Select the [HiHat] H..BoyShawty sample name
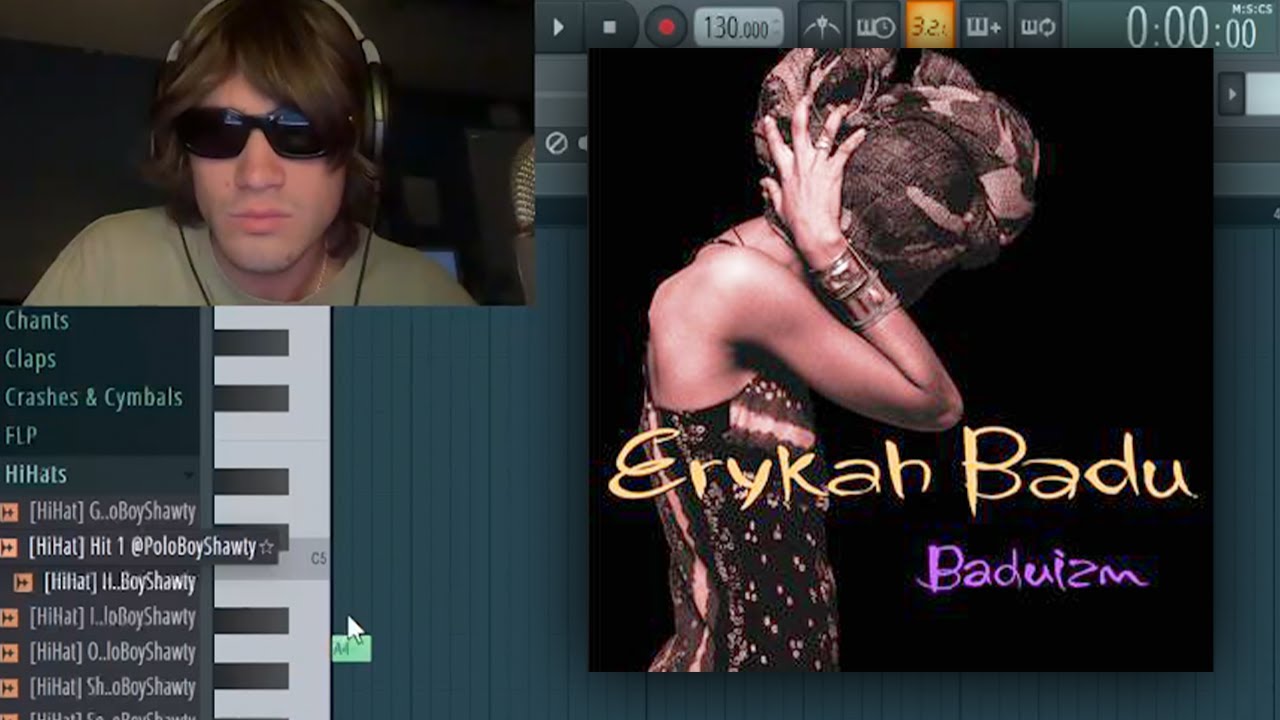 point(120,582)
